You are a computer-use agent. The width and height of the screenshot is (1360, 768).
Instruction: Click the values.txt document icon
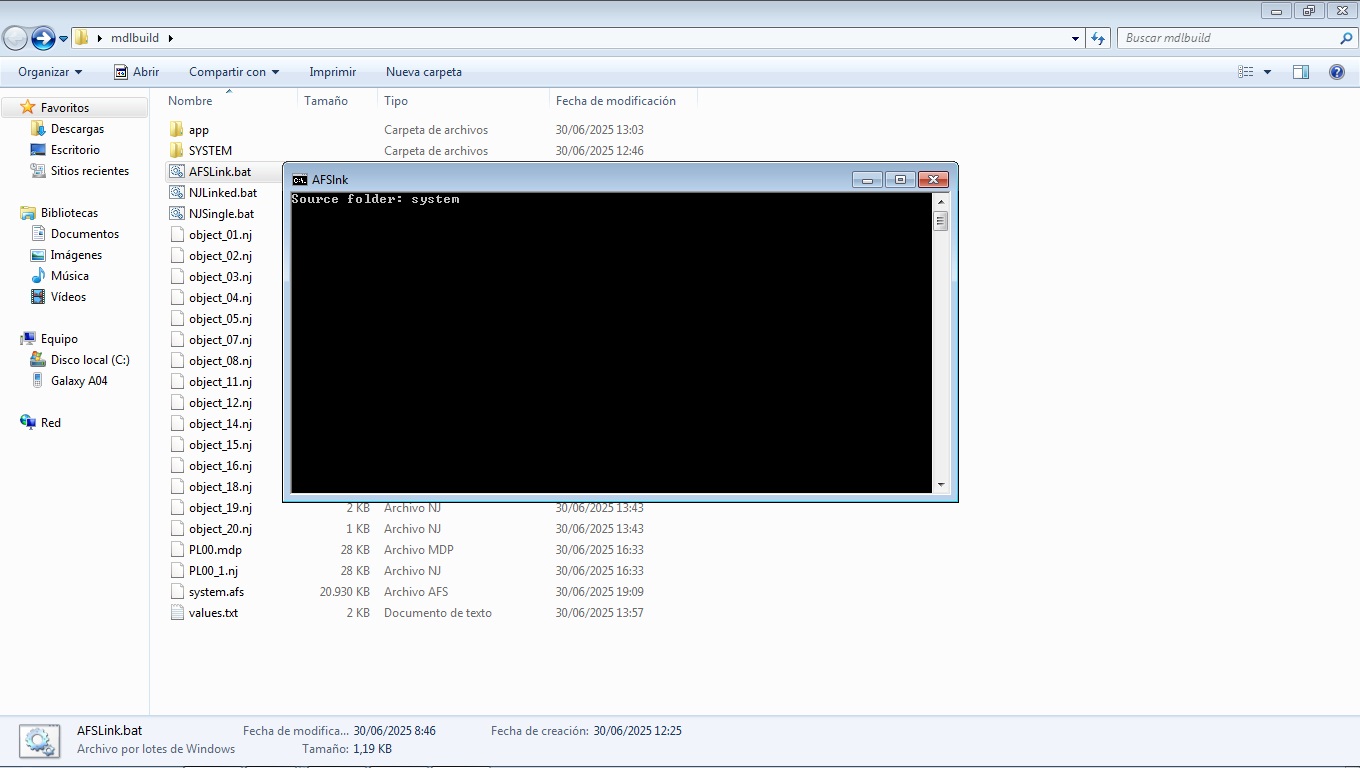coord(177,613)
